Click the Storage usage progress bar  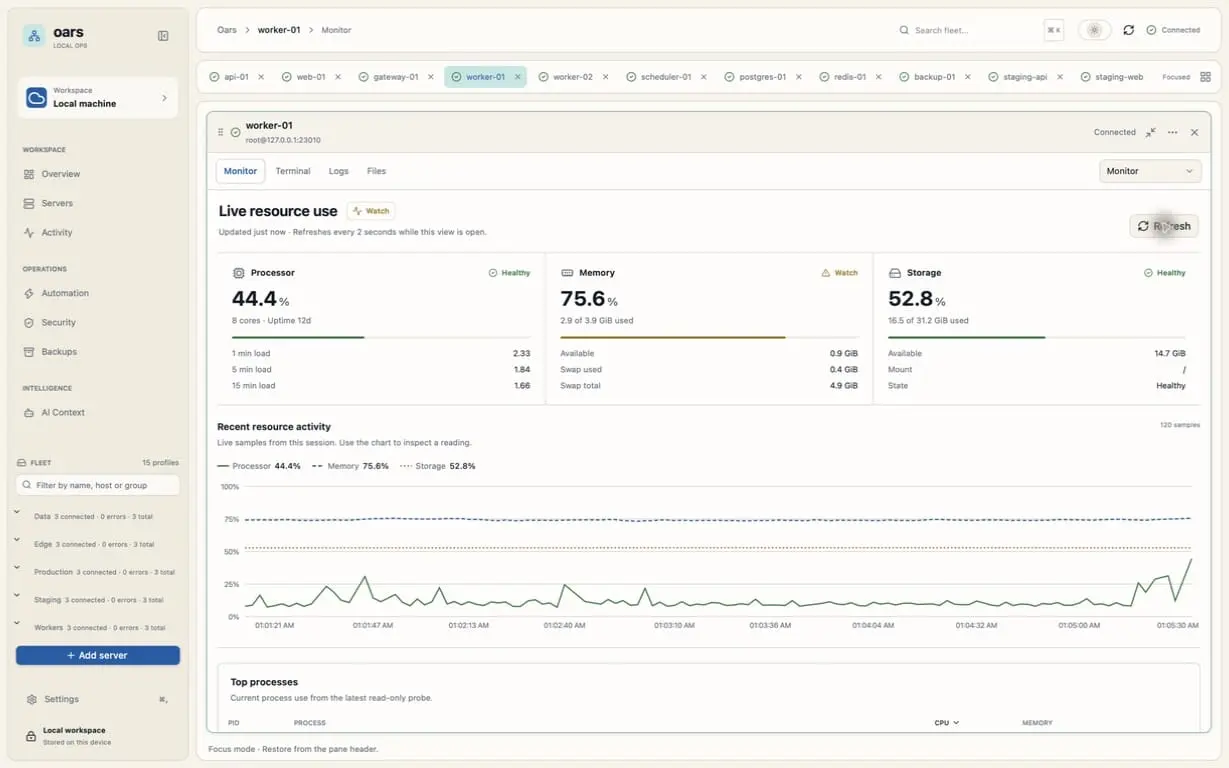1037,338
